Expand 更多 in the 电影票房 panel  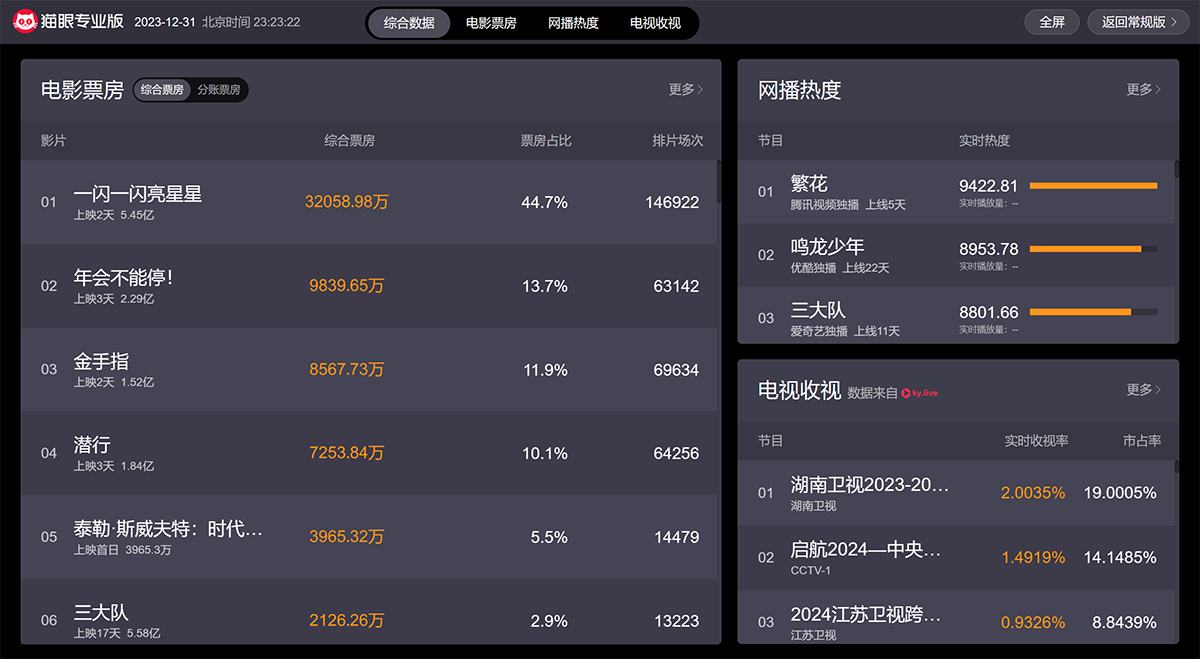685,90
